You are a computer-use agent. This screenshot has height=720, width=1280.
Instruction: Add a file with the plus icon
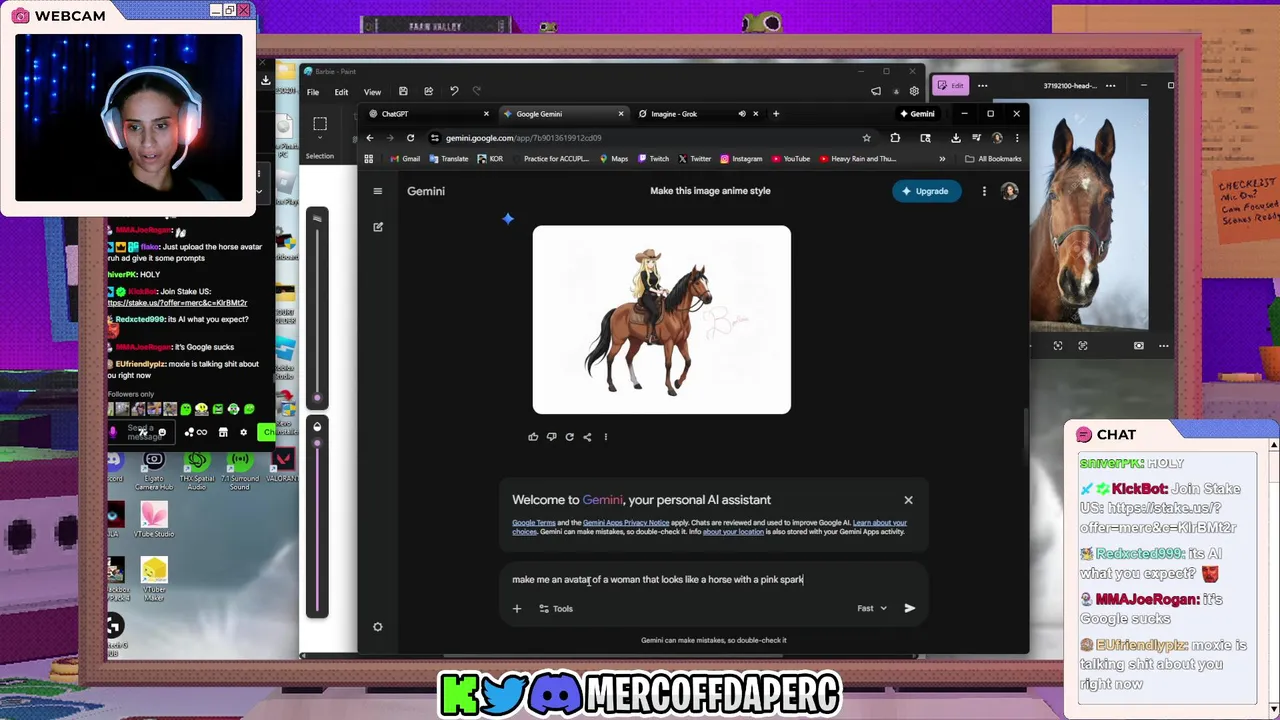517,608
